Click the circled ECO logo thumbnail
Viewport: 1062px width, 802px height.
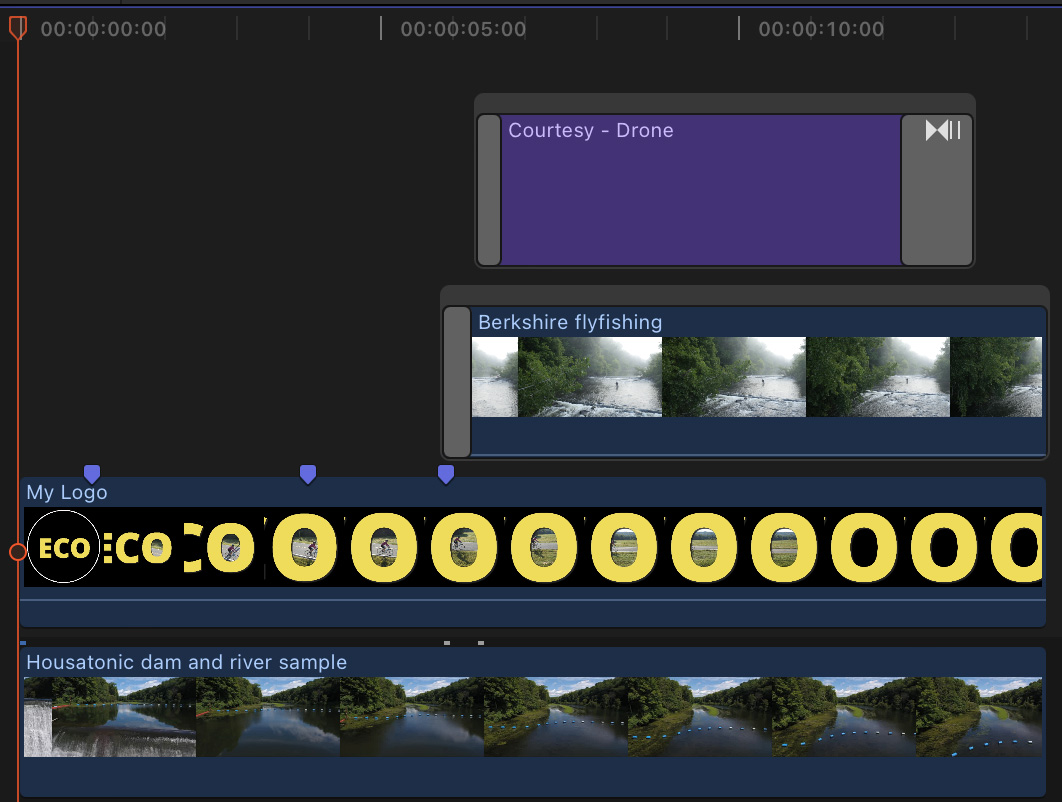[x=64, y=547]
